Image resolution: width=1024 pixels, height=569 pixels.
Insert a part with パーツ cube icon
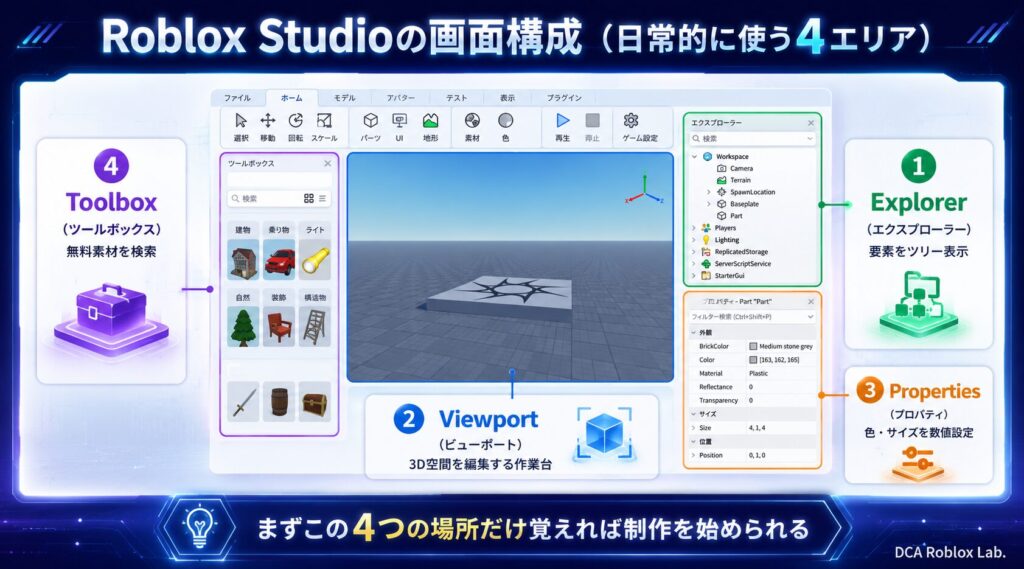pos(371,121)
